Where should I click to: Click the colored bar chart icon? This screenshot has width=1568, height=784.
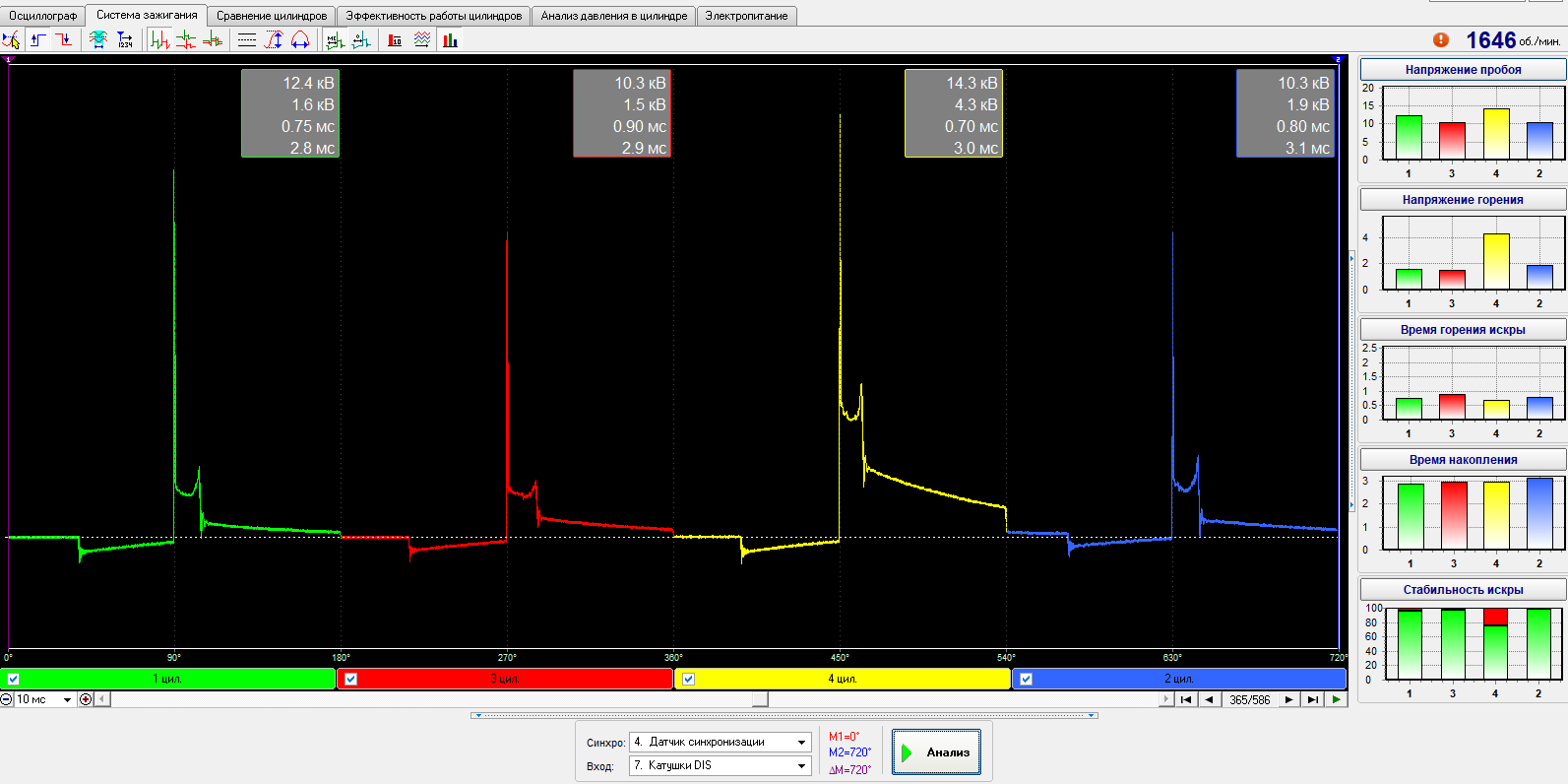tap(450, 39)
